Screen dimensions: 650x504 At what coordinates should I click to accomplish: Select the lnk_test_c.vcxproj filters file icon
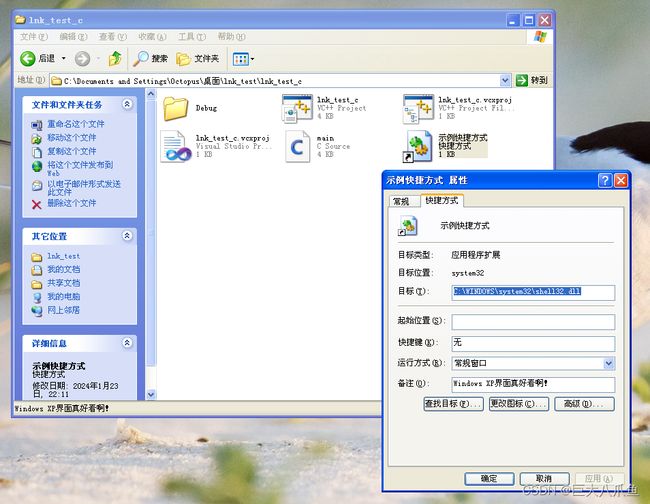[x=418, y=109]
